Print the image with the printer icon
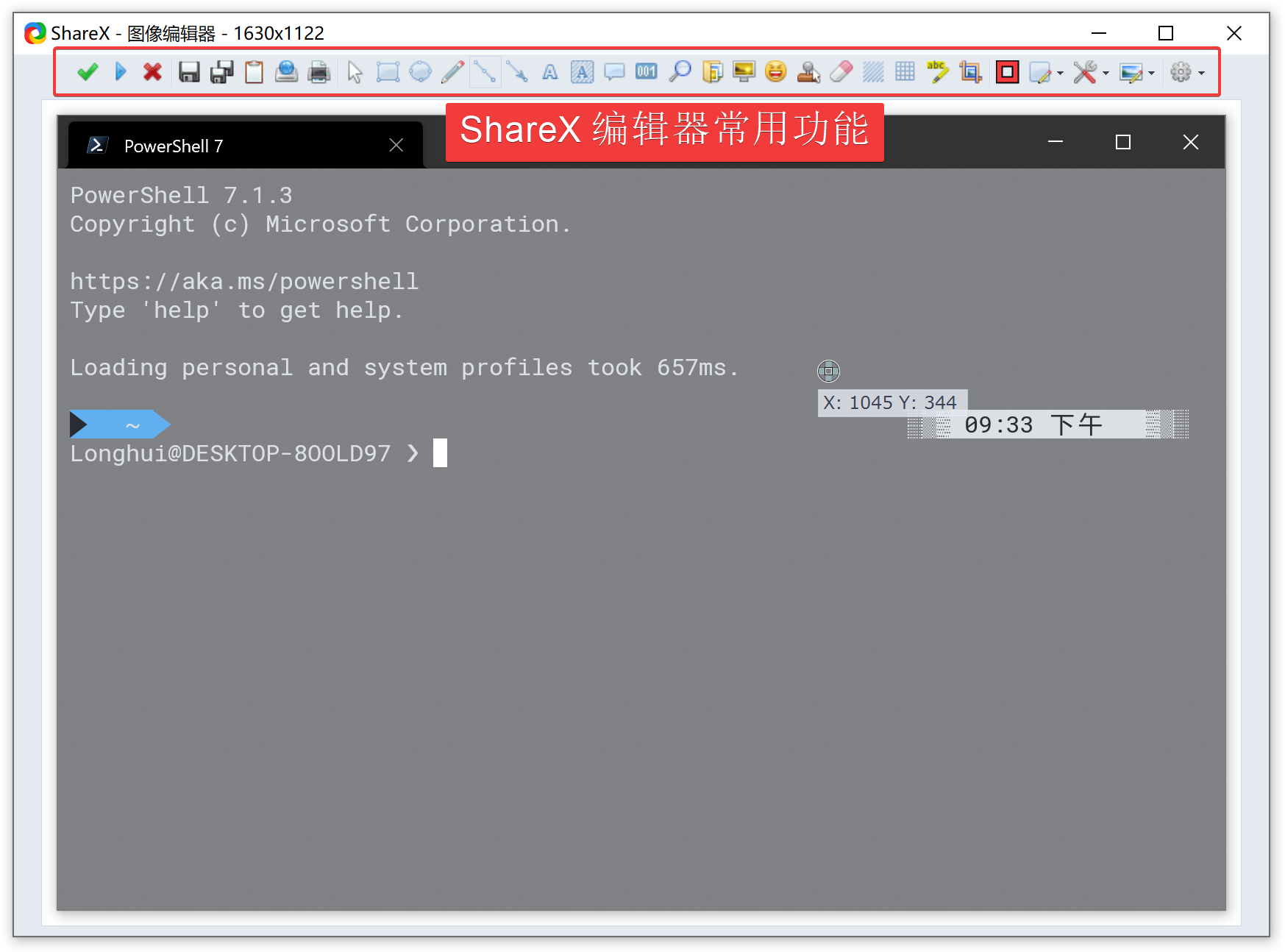Image resolution: width=1285 pixels, height=952 pixels. 318,72
